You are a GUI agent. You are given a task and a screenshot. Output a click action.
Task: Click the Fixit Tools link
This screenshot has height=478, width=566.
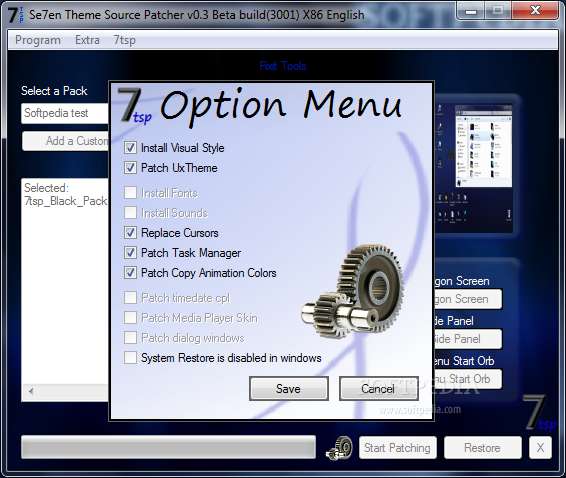pyautogui.click(x=283, y=66)
